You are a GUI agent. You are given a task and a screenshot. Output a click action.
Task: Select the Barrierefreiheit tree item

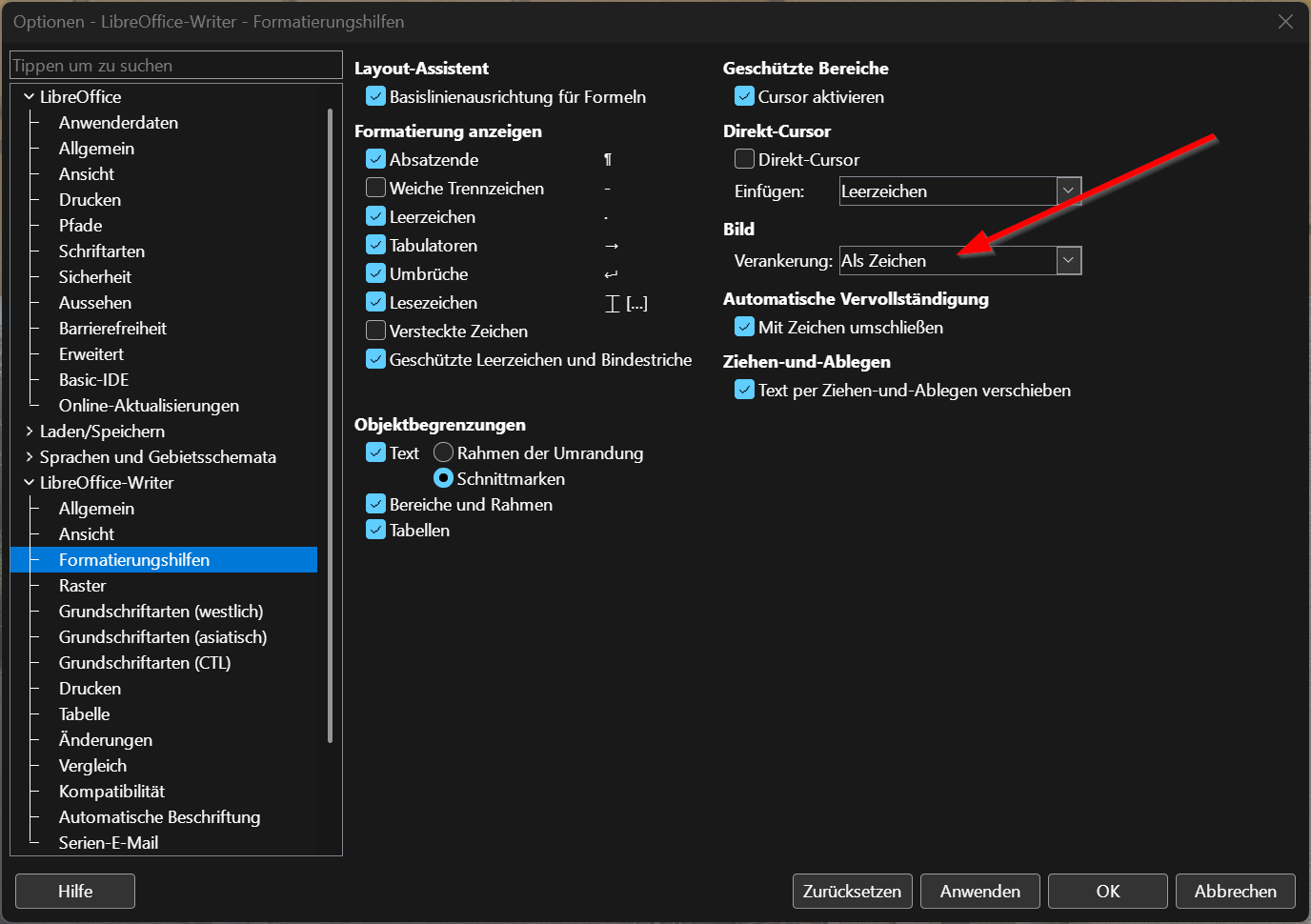112,329
